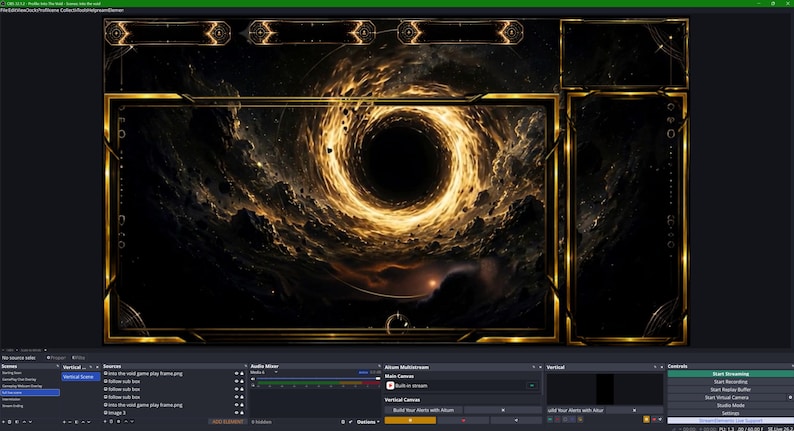
Task: Click Start Streaming button
Action: click(730, 374)
